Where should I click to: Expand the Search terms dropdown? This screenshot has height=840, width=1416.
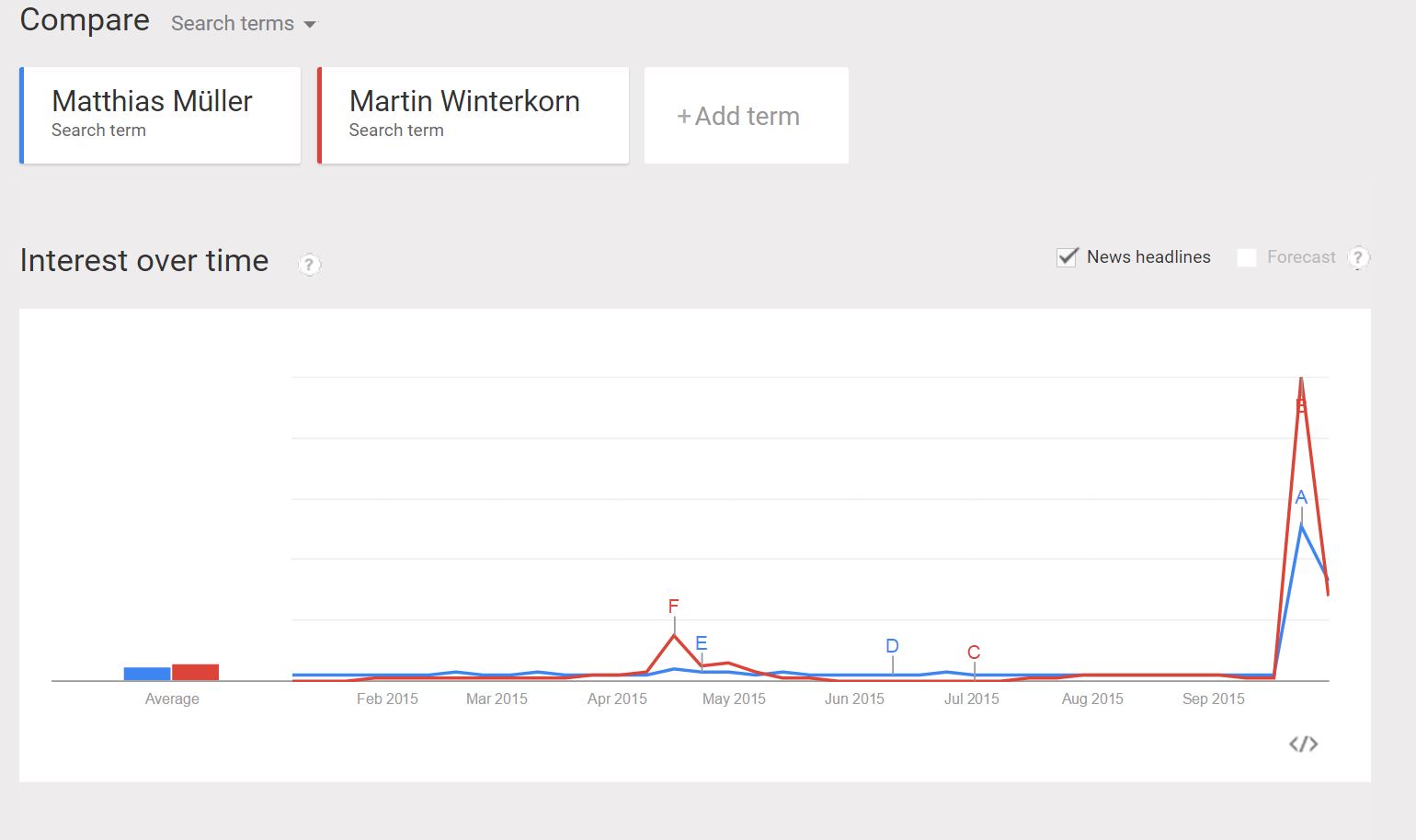point(244,24)
